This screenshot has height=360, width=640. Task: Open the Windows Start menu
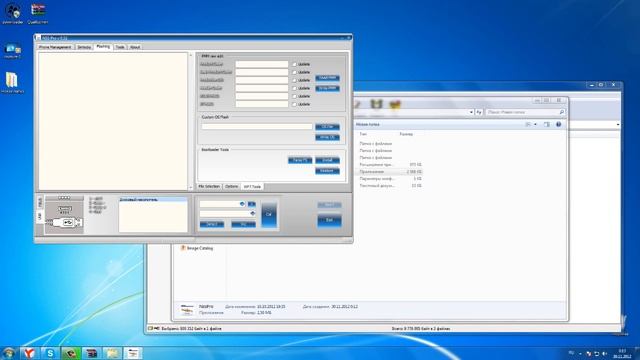point(9,353)
